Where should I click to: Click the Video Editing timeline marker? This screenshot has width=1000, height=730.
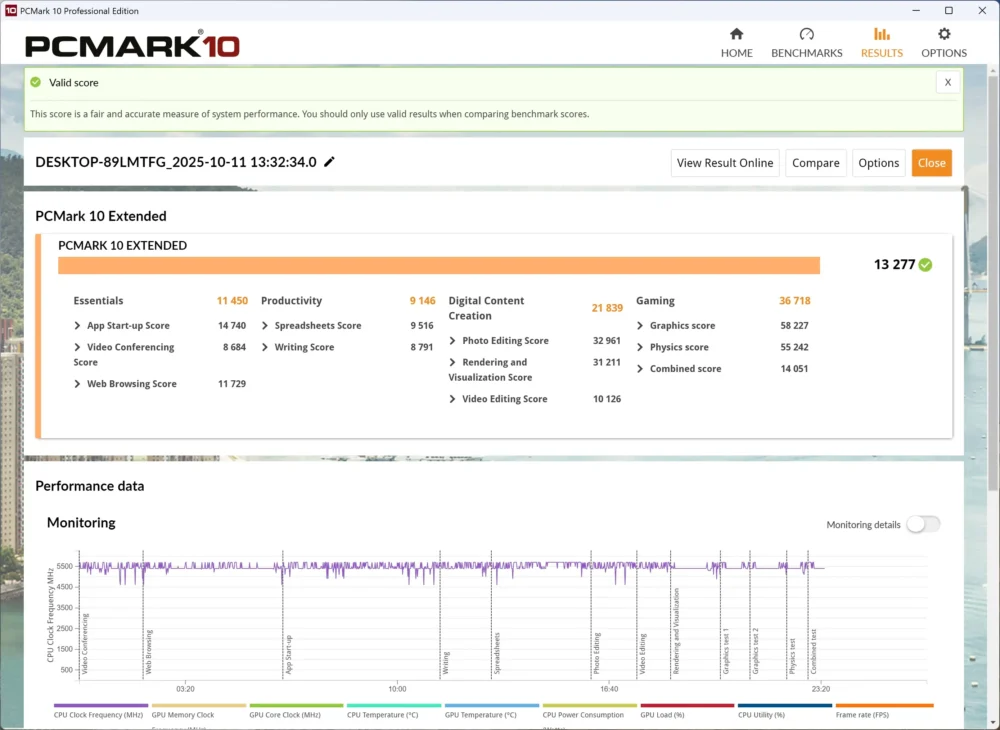[643, 654]
